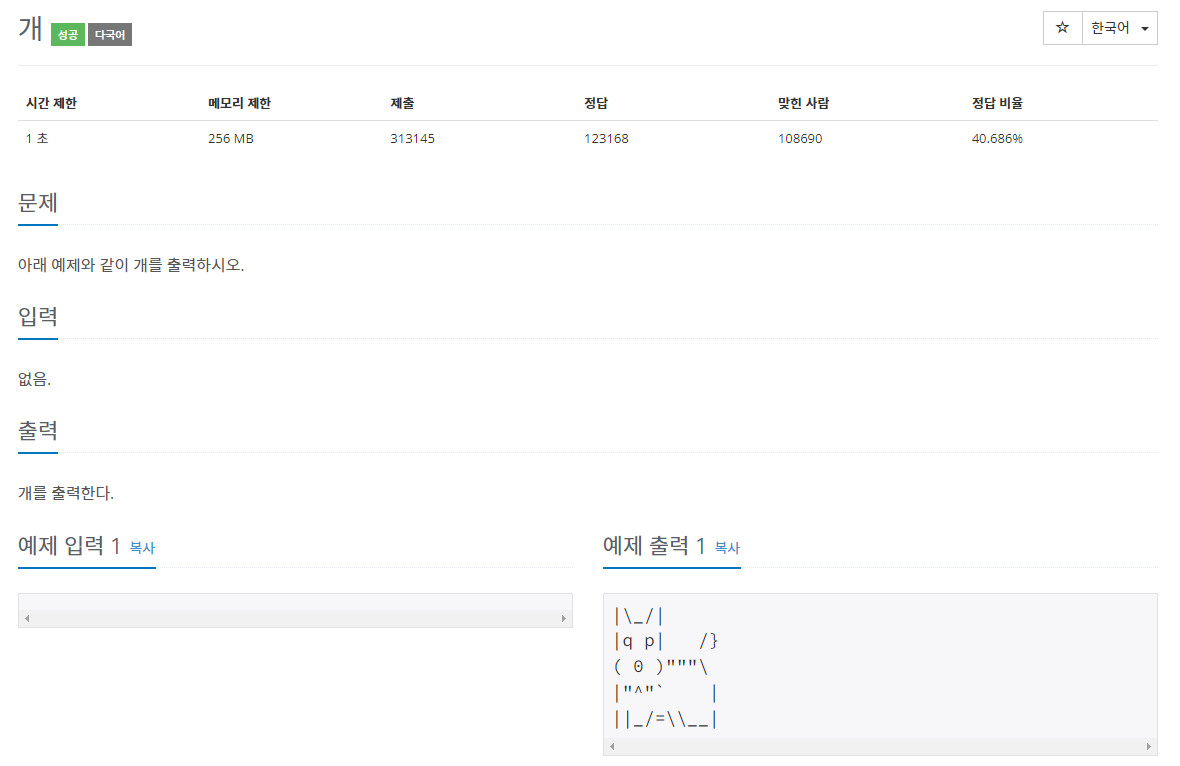Open the 한국어 language dropdown
Screen dimensions: 1180x766
(1119, 28)
